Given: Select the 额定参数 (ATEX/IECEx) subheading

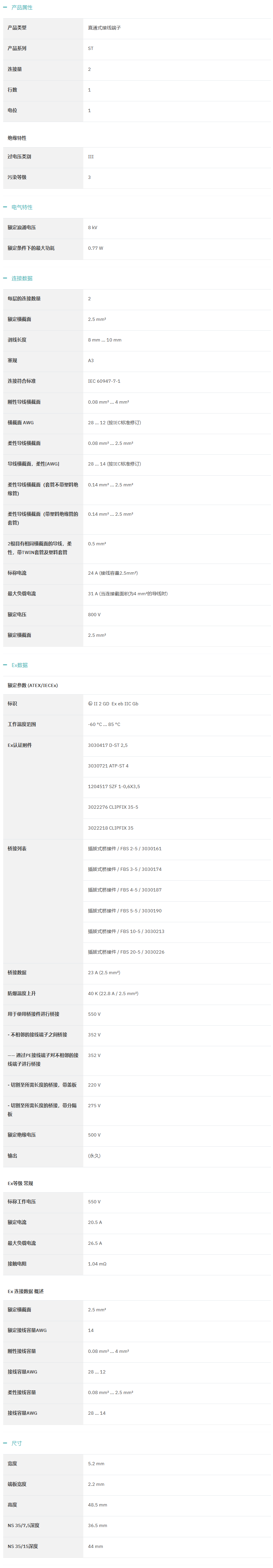Looking at the screenshot, I should pyautogui.click(x=33, y=685).
